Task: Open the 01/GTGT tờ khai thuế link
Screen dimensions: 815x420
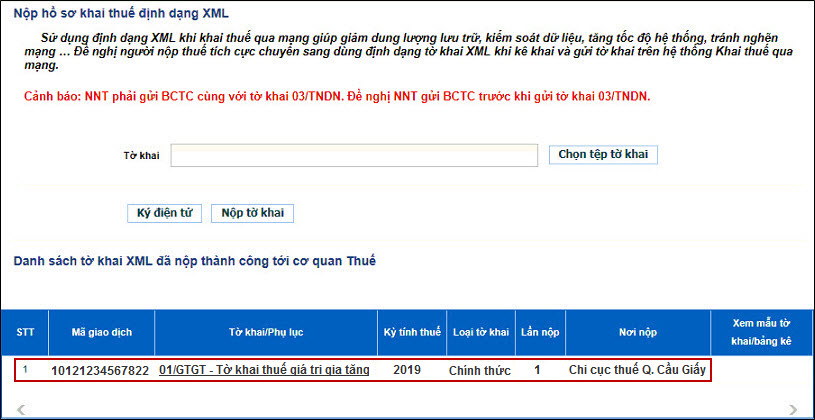Action: 264,370
